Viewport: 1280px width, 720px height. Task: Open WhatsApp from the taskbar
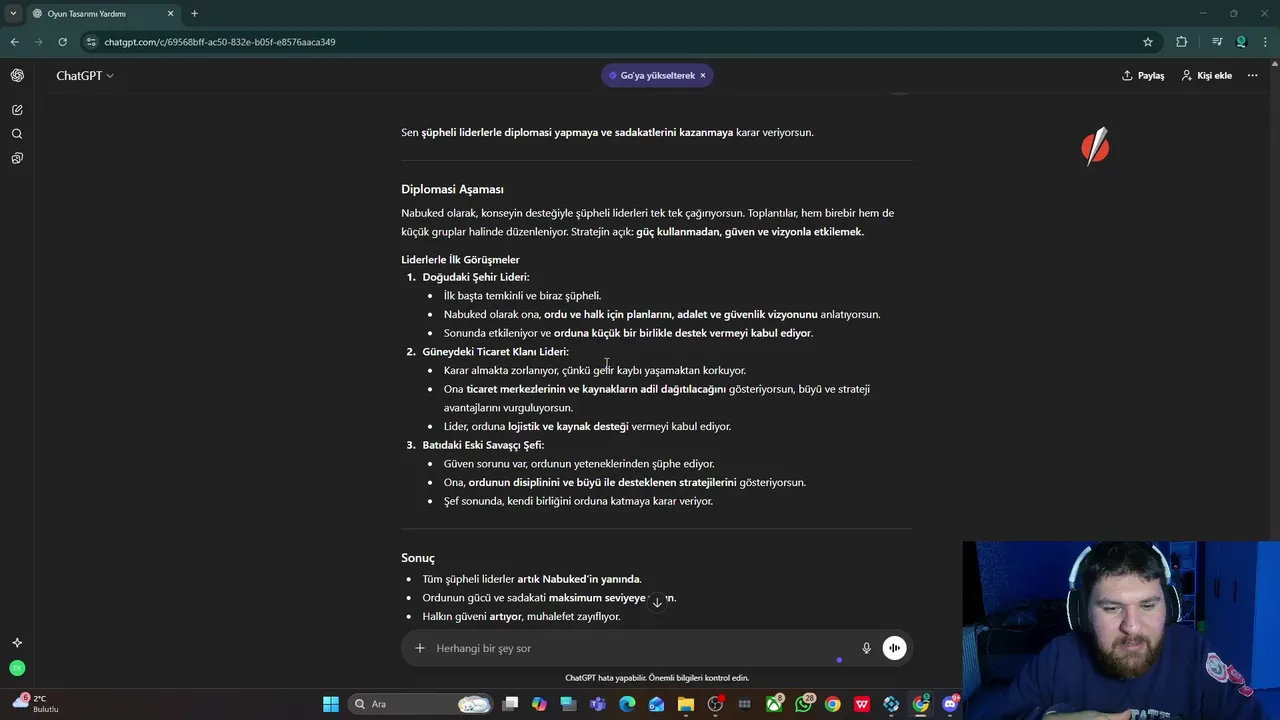tap(804, 704)
